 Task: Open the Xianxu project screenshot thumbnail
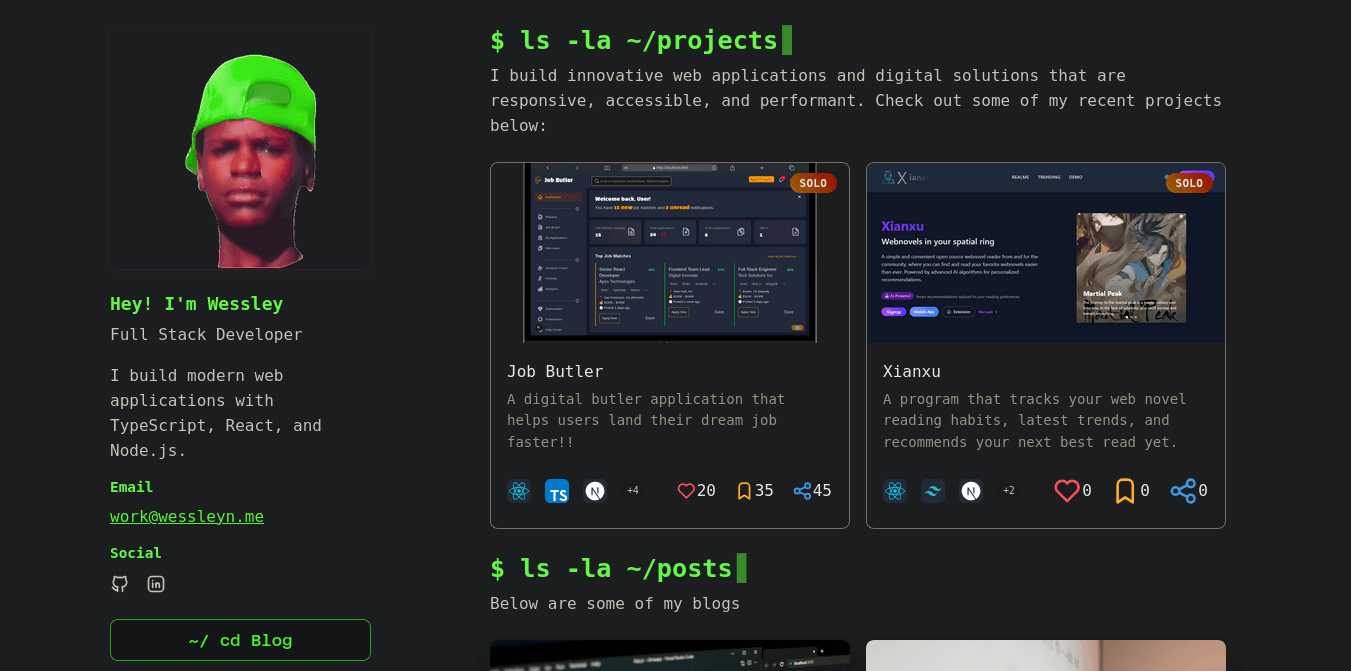pyautogui.click(x=1045, y=252)
